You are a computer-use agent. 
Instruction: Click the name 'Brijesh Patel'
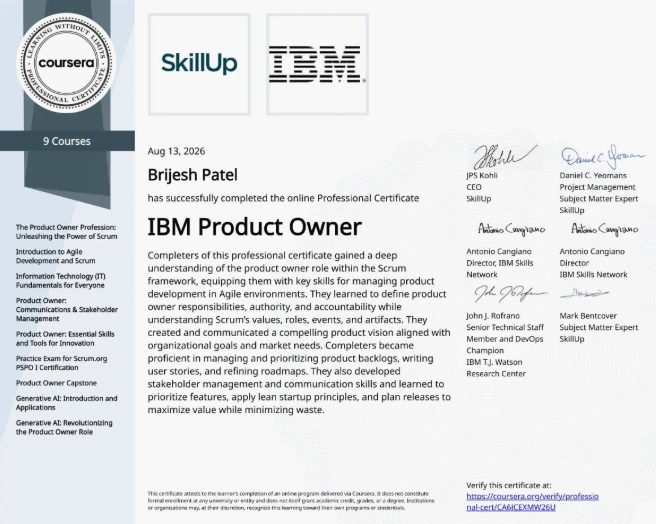click(192, 175)
